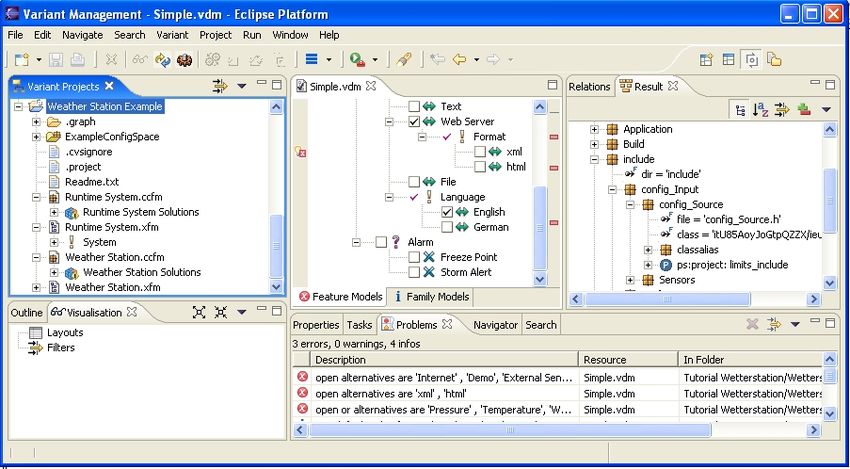
Task: Click the refresh arrows toolbar icon
Action: point(163,59)
